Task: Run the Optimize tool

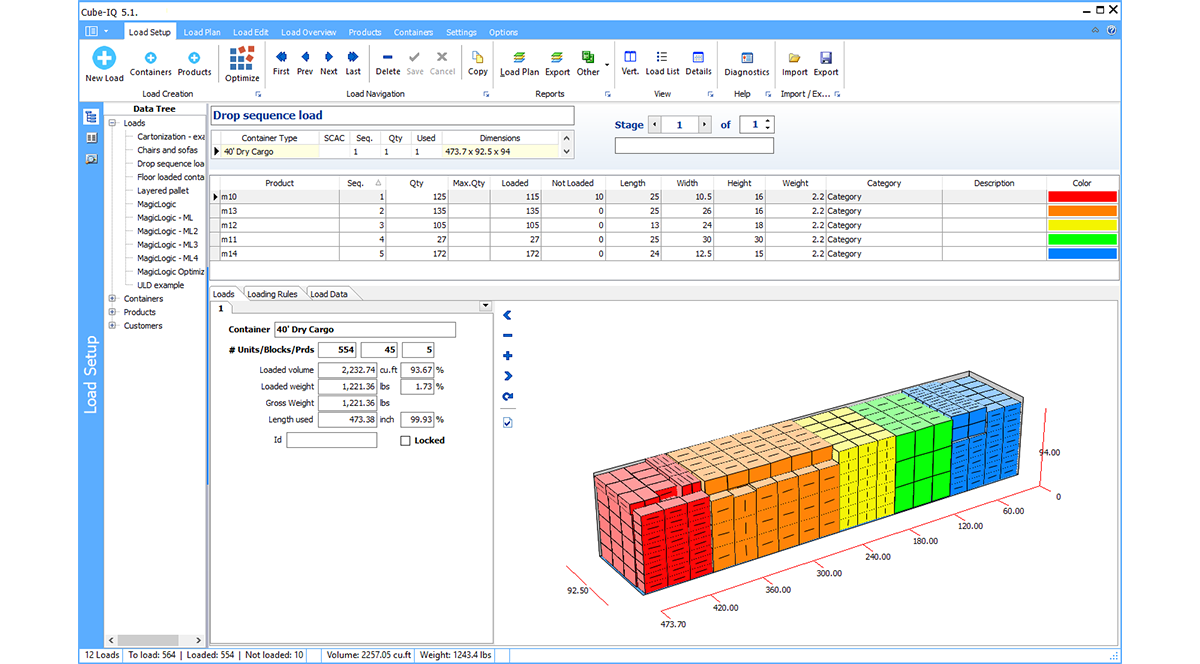Action: point(242,64)
